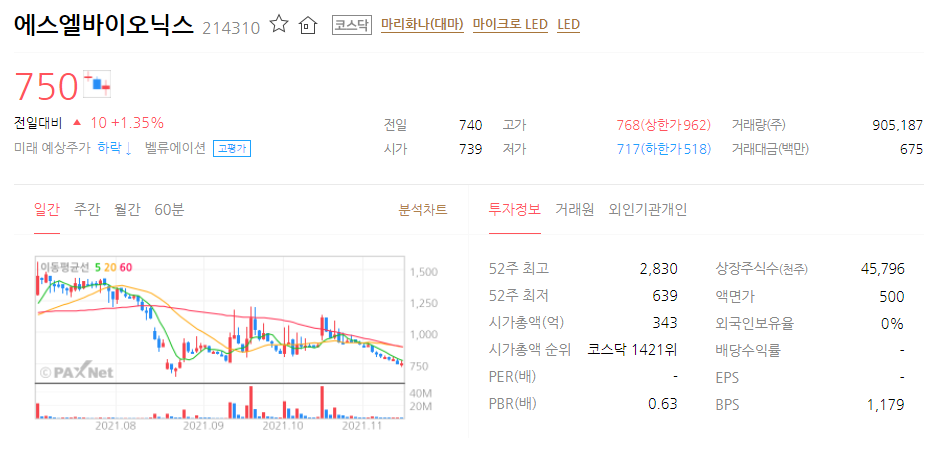Click the 시가총액(억) value 343
The image size is (936, 452).
666,323
